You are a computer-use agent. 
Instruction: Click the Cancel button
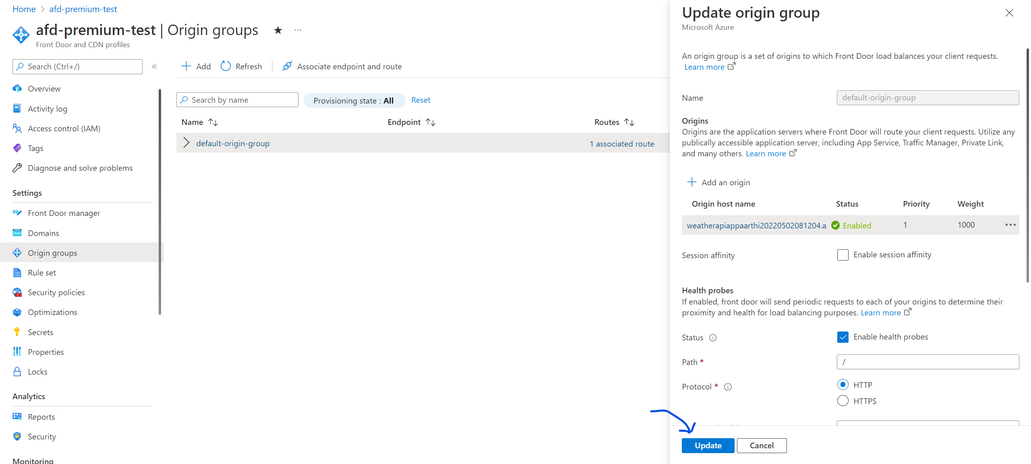click(x=761, y=446)
